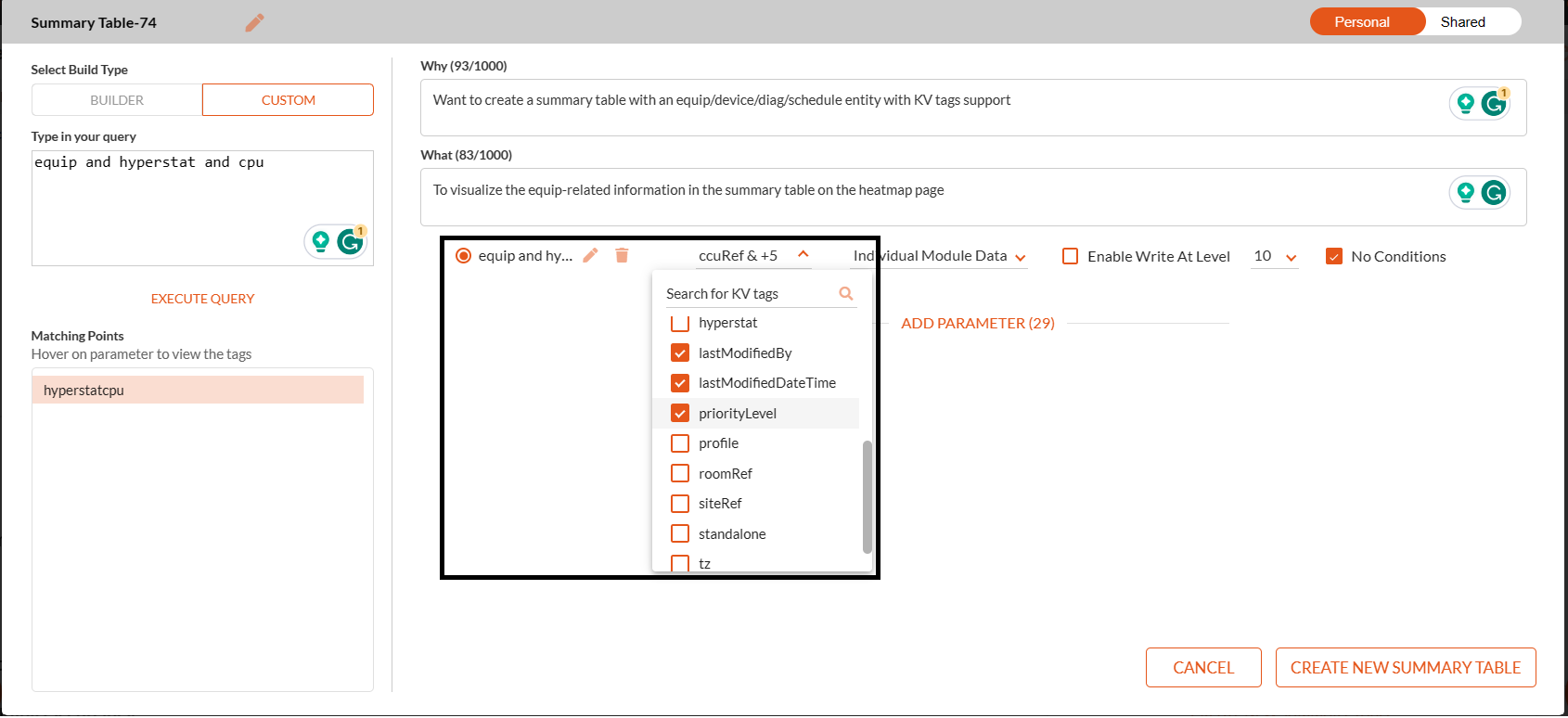The image size is (1568, 718).
Task: Click search magnifier in KV tags field
Action: tap(845, 293)
